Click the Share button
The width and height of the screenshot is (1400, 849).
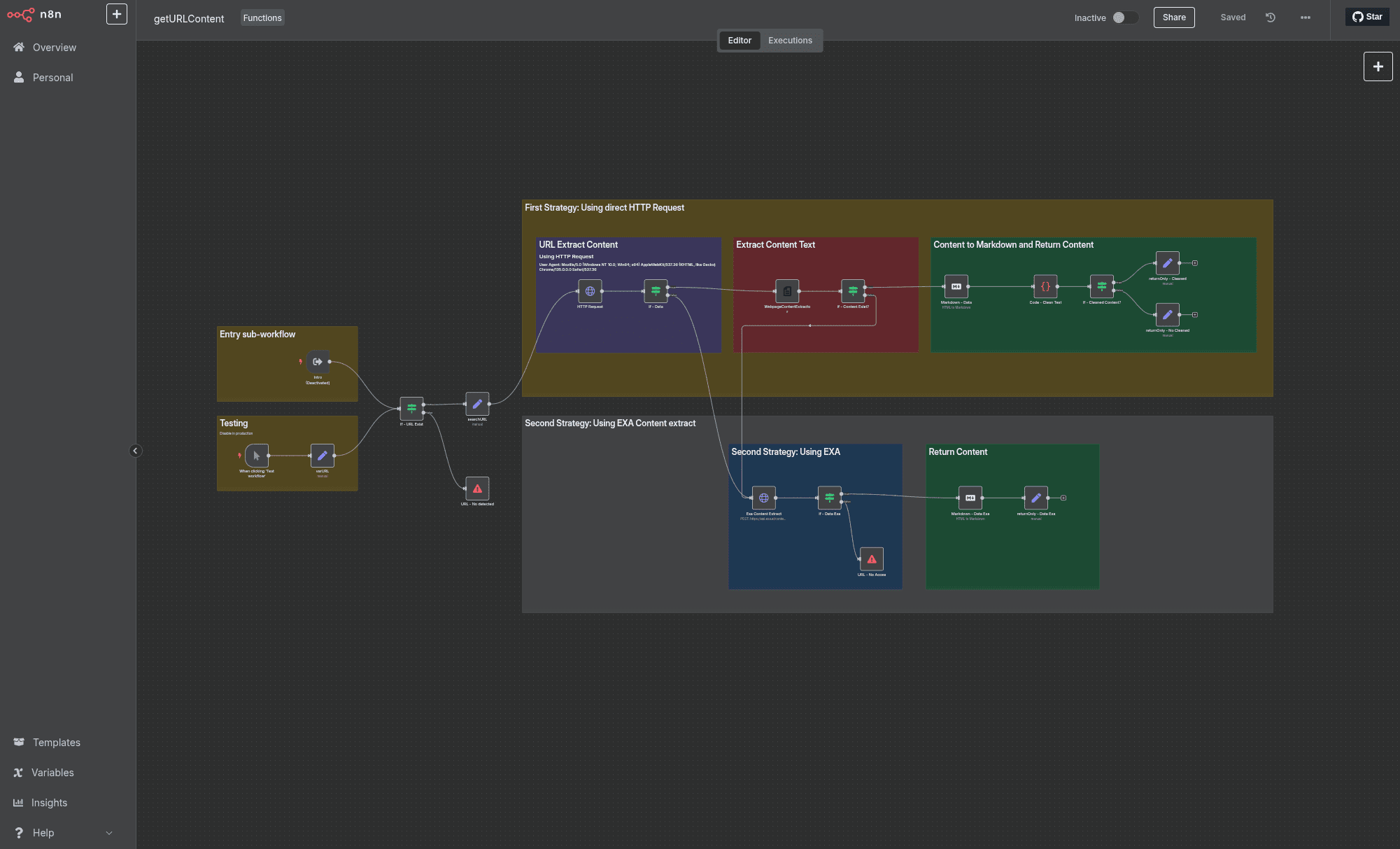[1174, 17]
